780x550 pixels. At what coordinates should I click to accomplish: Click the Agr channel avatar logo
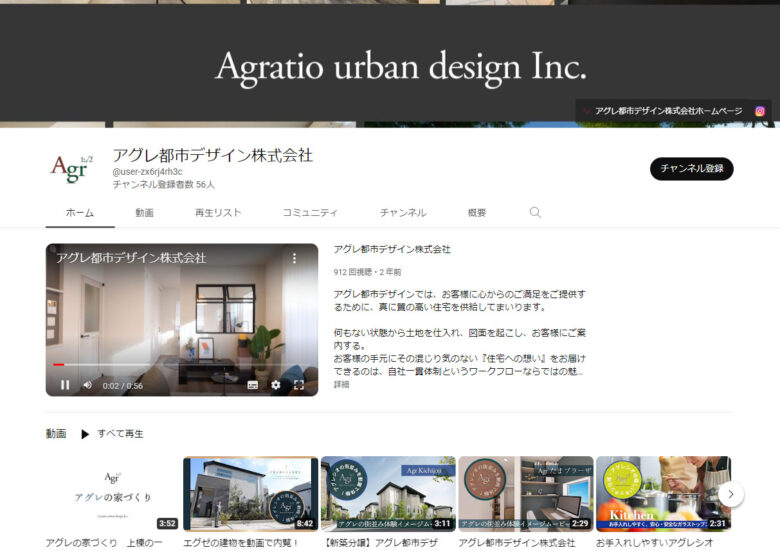coord(72,168)
